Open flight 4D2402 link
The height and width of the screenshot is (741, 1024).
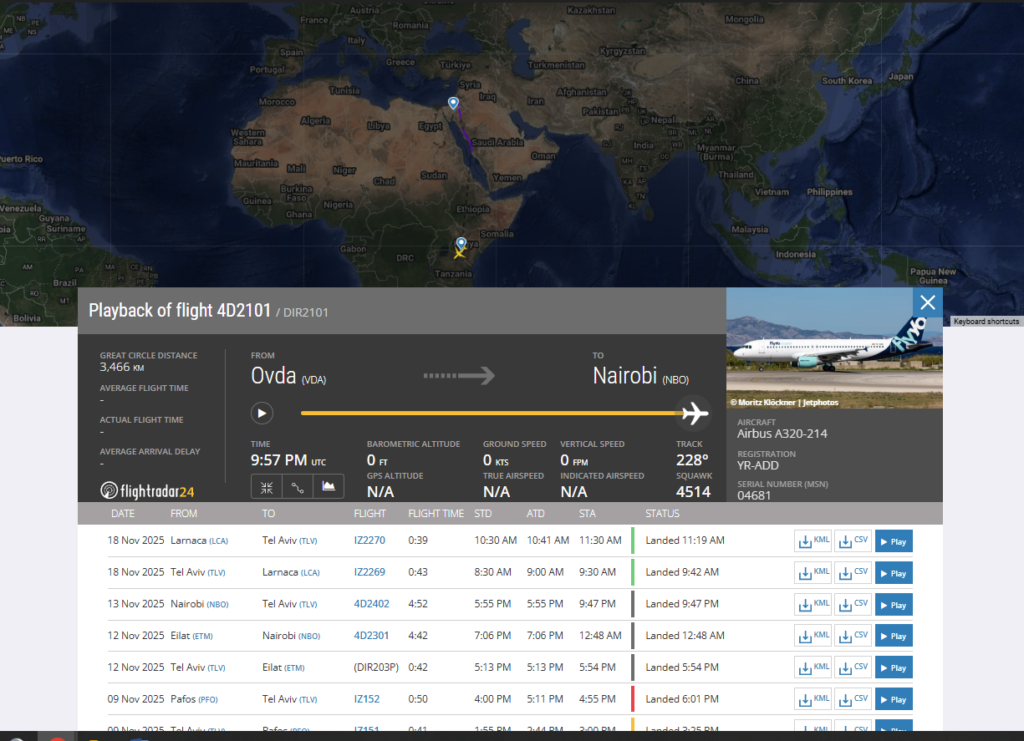[369, 604]
